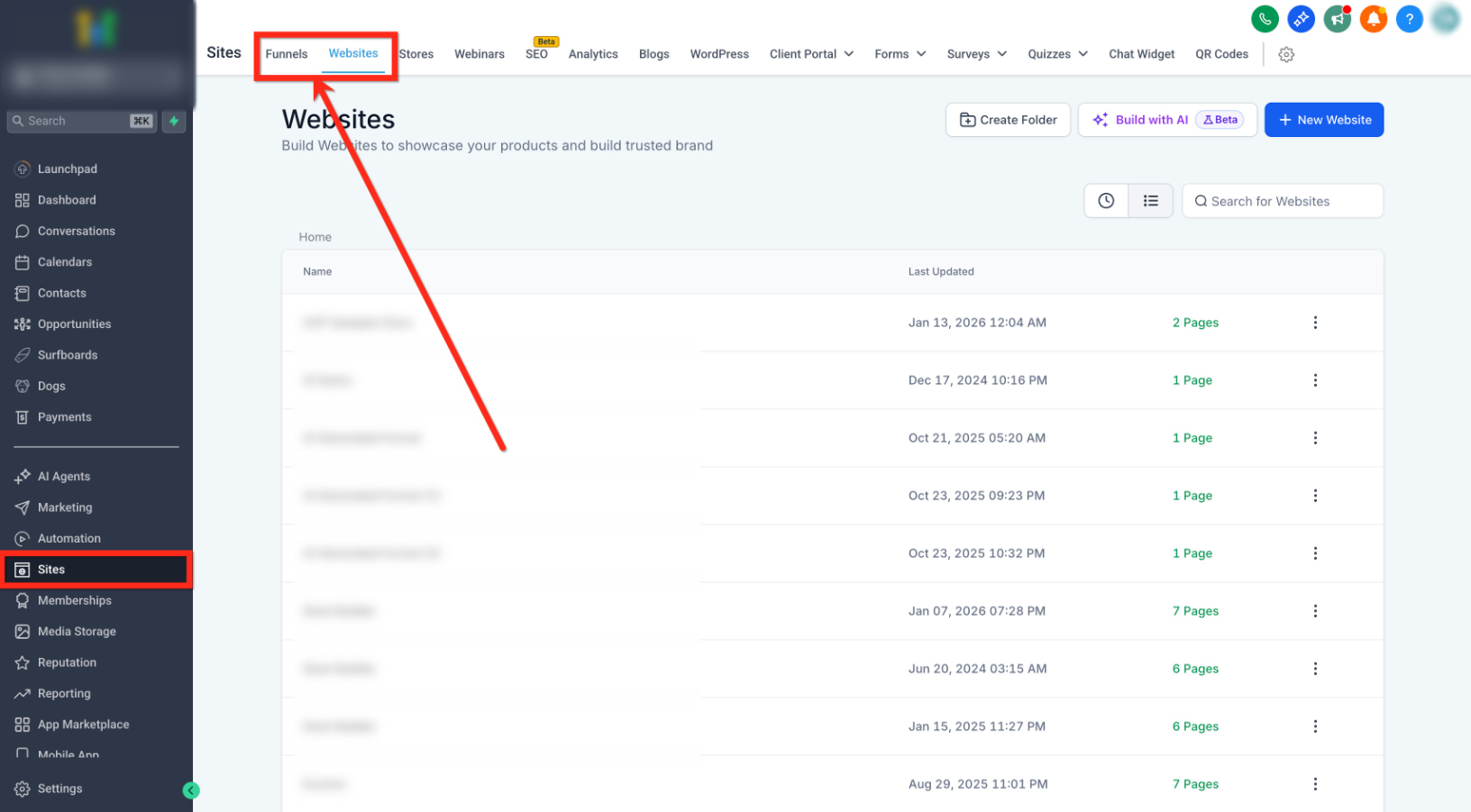Click the New Website button
1471x812 pixels.
(x=1324, y=120)
